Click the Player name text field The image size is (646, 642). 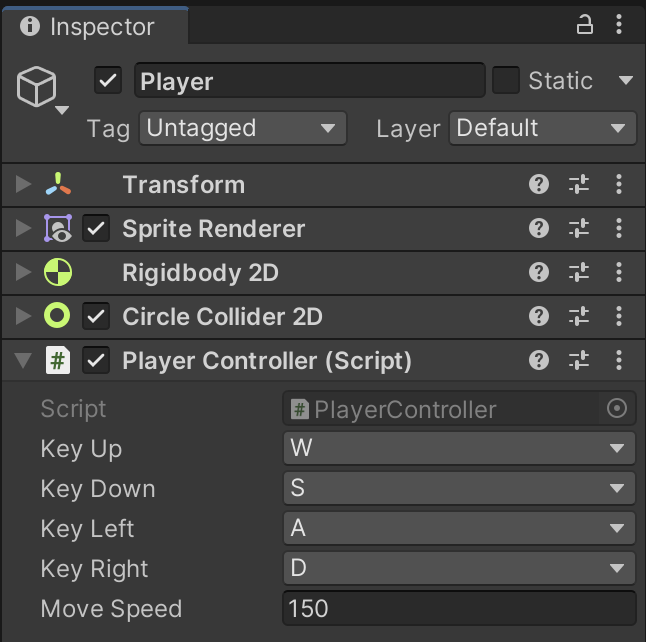click(309, 81)
